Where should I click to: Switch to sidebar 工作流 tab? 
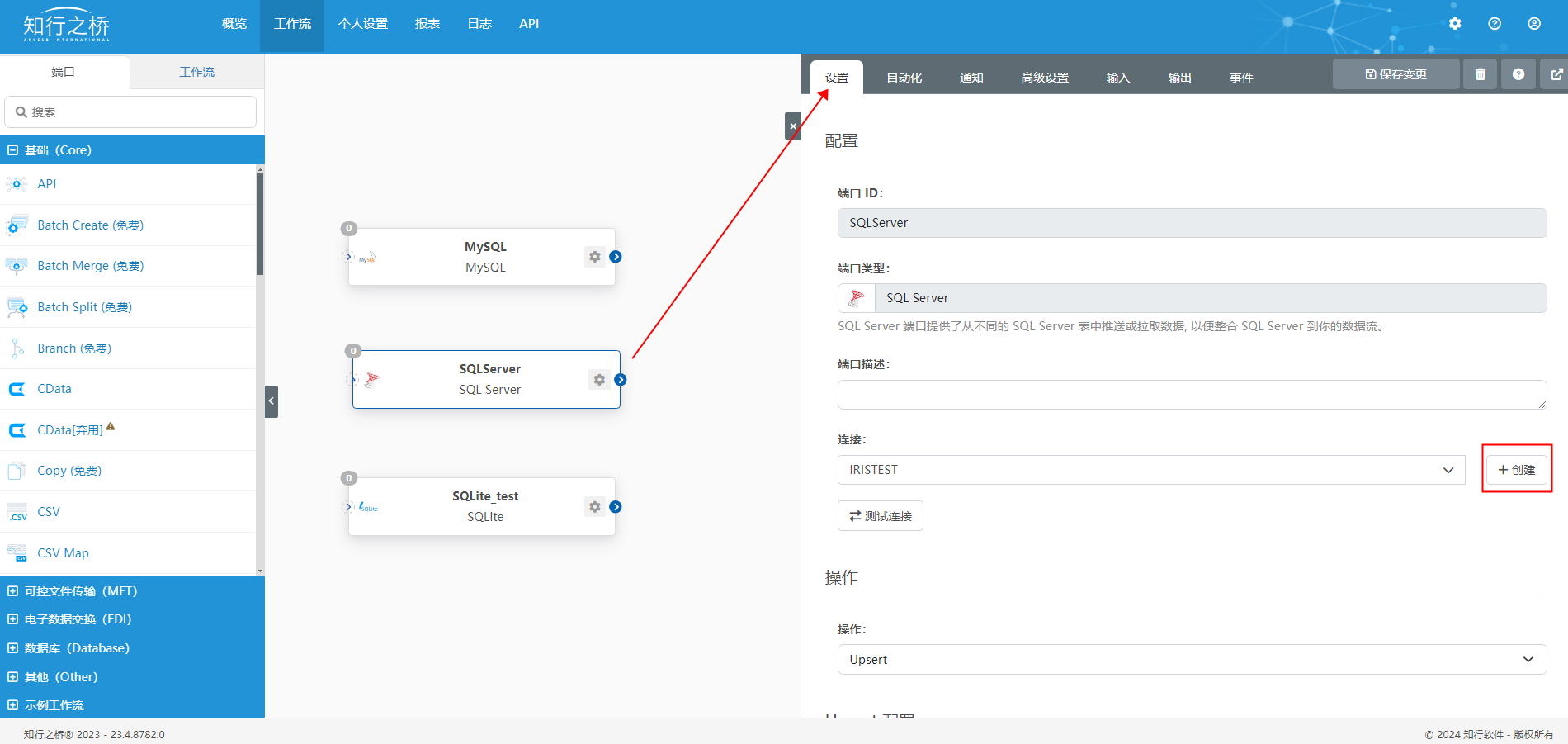[197, 72]
